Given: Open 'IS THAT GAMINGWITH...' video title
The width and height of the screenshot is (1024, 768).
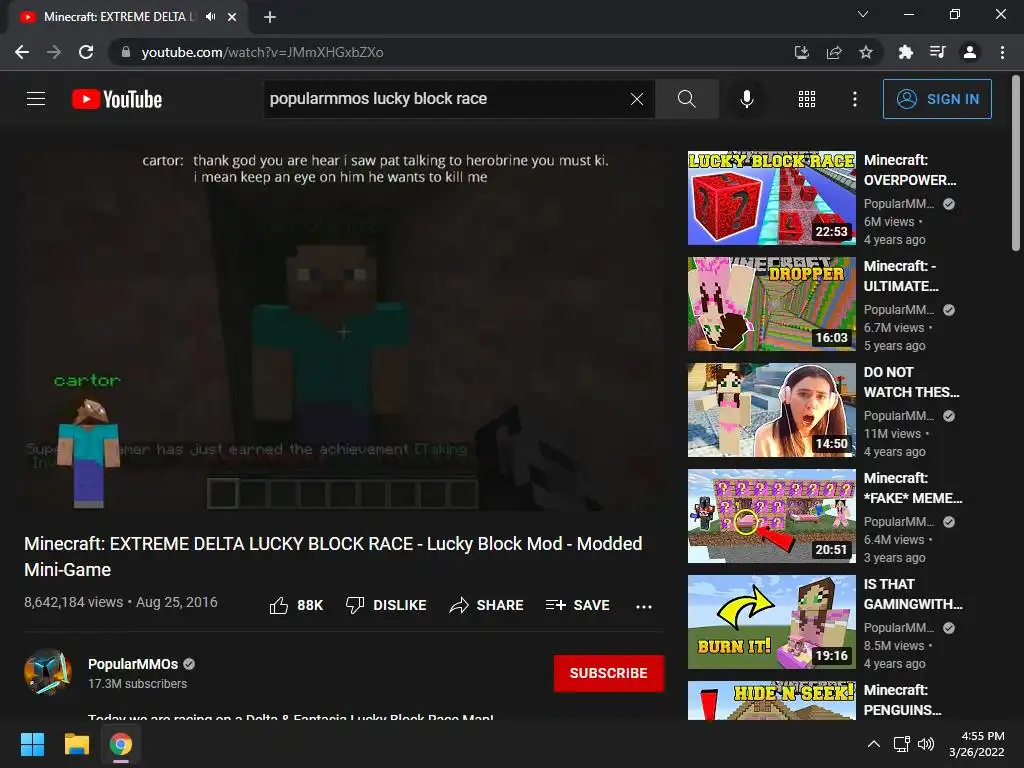Looking at the screenshot, I should click(x=913, y=594).
